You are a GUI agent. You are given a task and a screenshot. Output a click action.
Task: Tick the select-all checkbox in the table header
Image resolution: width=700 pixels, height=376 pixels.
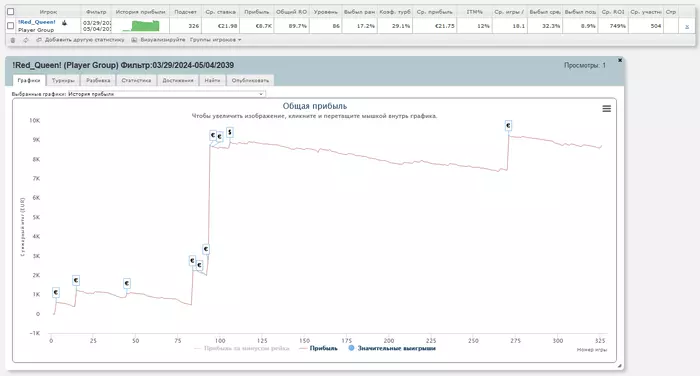coord(11,12)
